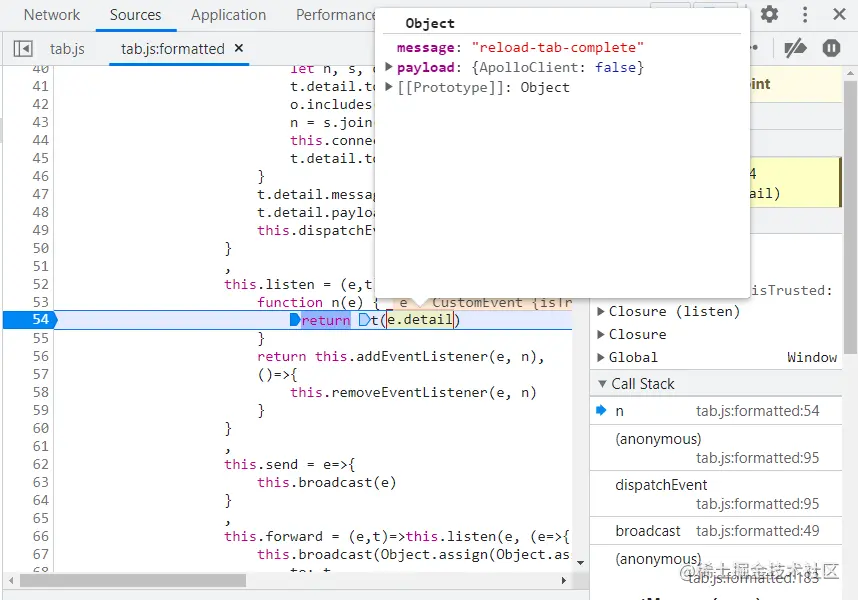Viewport: 858px width, 600px height.
Task: Open the tab.js file tab
Action: tap(67, 49)
